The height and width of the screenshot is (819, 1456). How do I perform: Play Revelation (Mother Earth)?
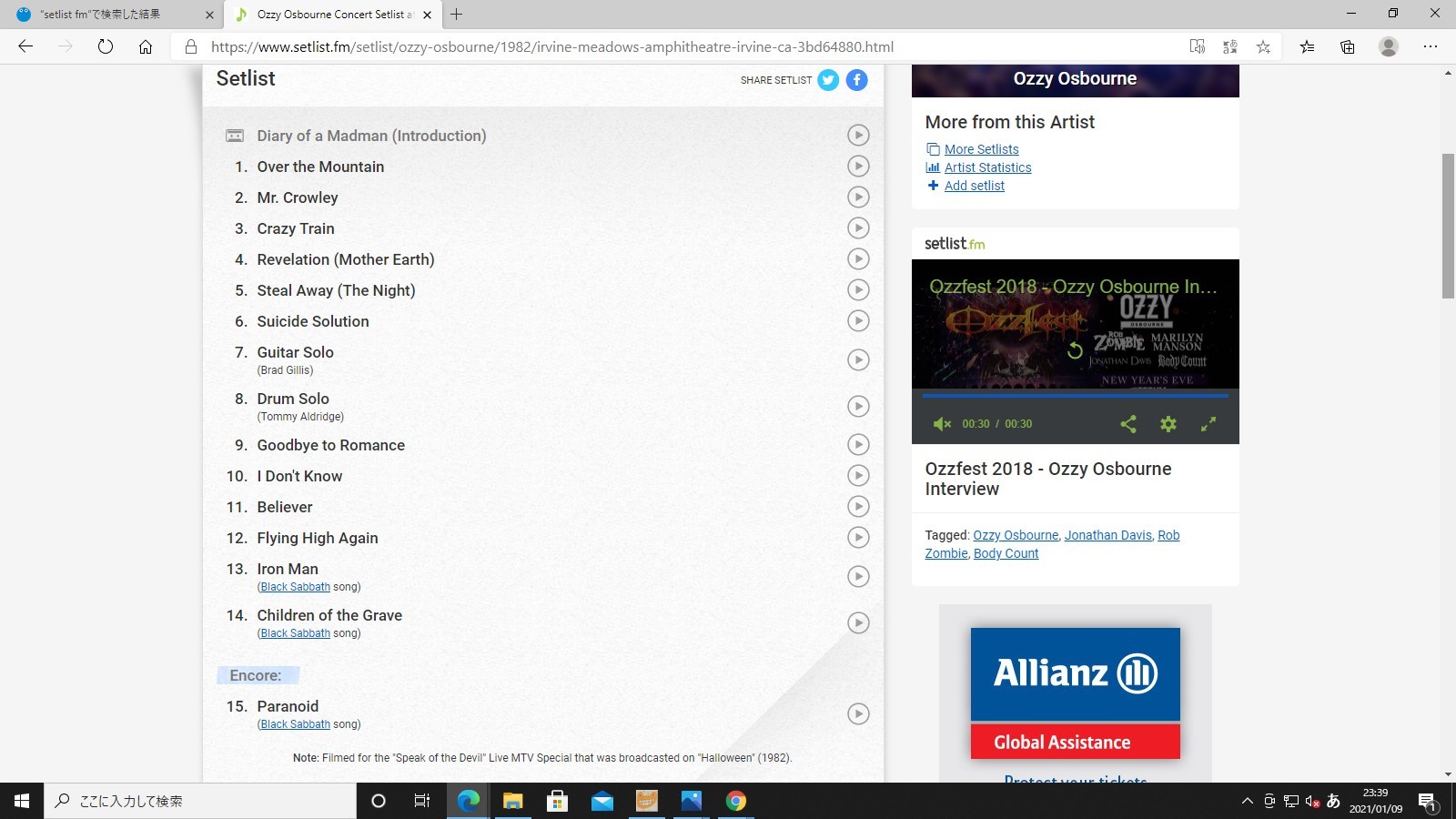(858, 259)
